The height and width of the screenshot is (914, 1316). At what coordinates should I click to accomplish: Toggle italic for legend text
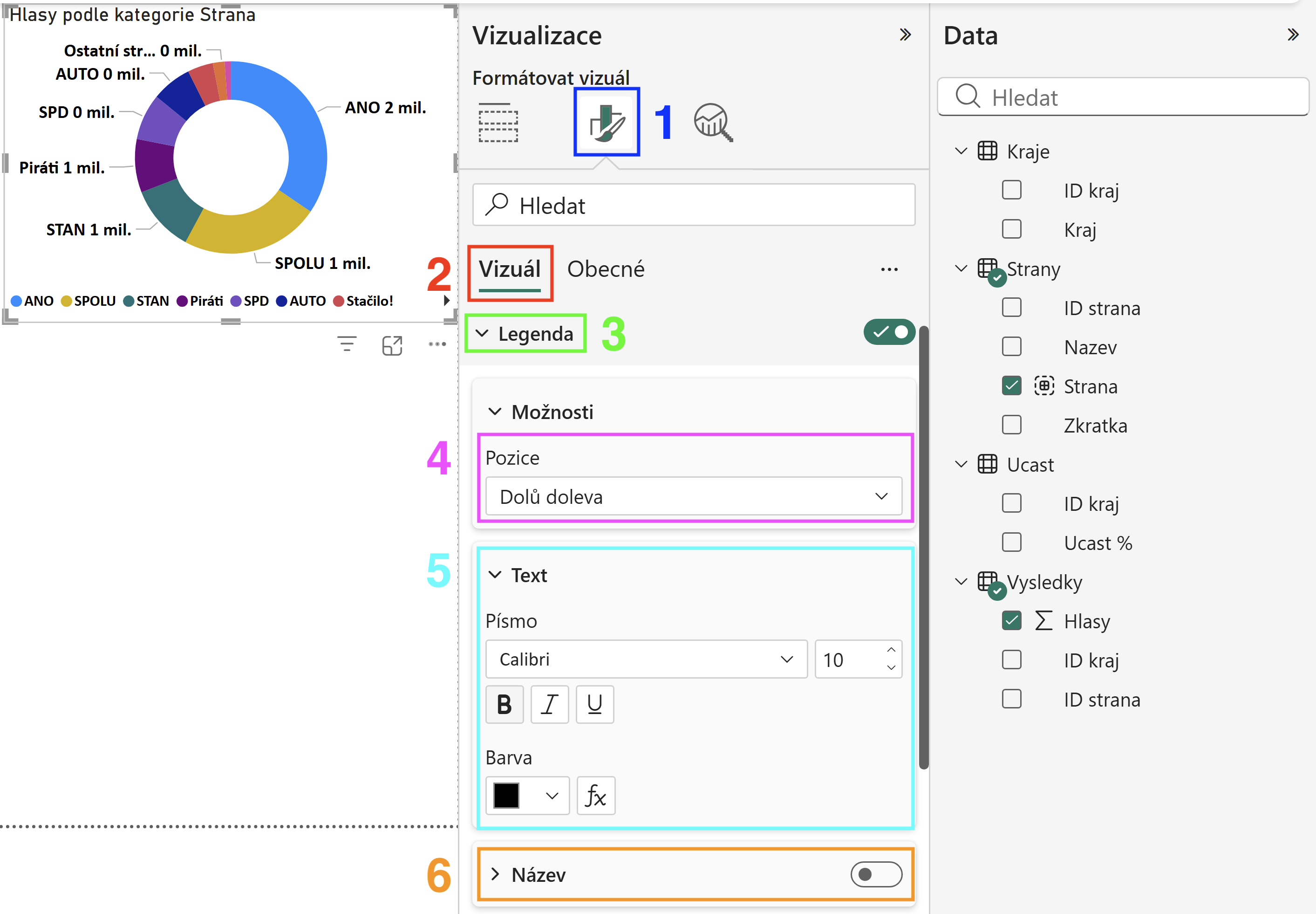(x=550, y=704)
